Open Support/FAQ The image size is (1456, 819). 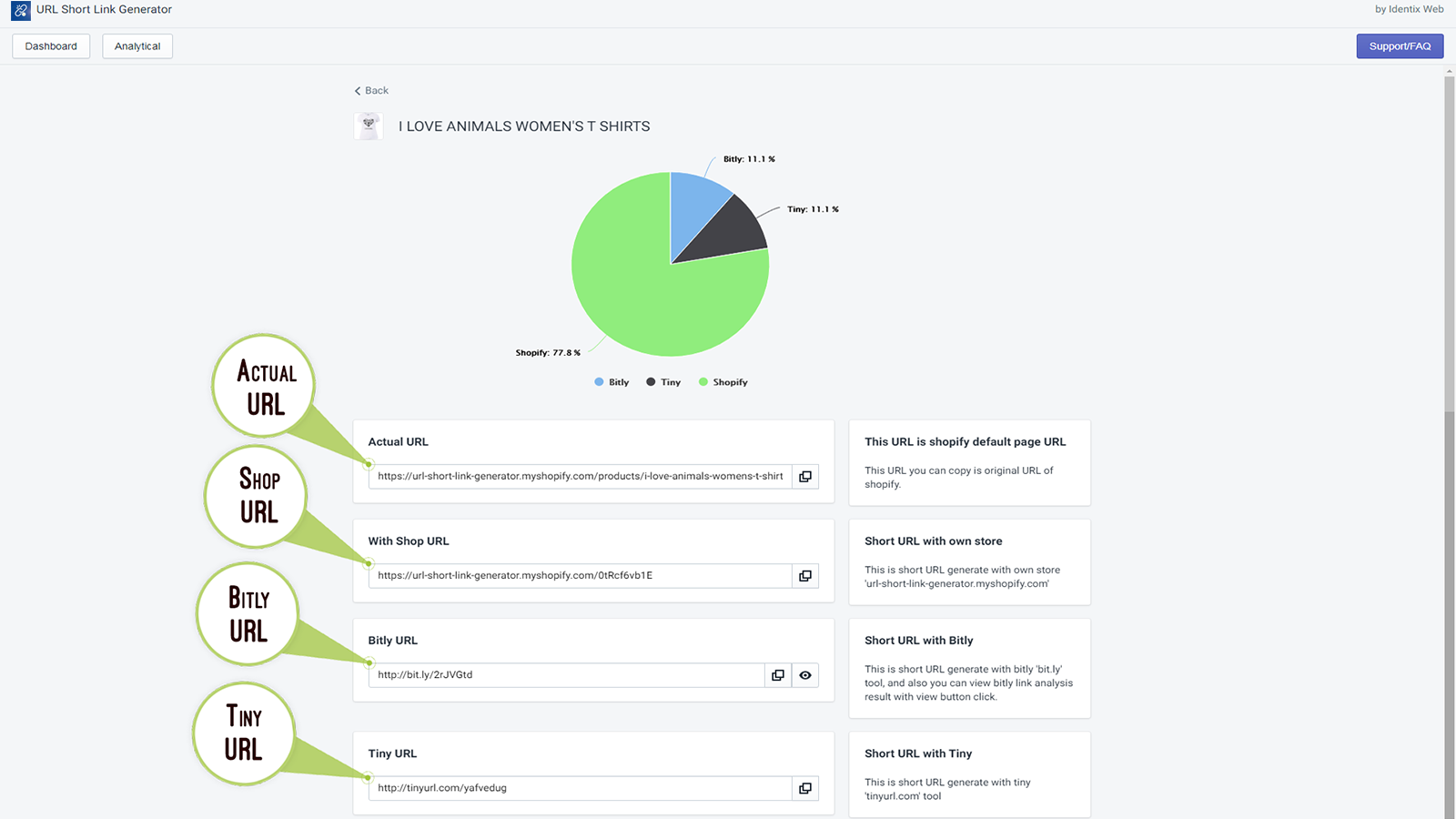(x=1400, y=45)
